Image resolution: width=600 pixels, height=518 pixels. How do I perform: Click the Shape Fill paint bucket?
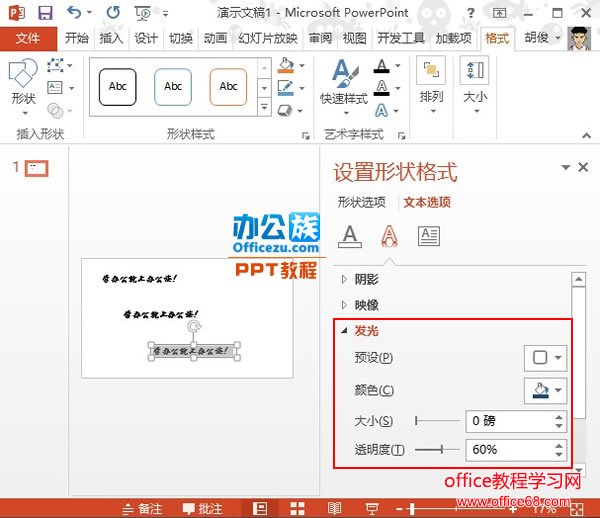tap(286, 65)
